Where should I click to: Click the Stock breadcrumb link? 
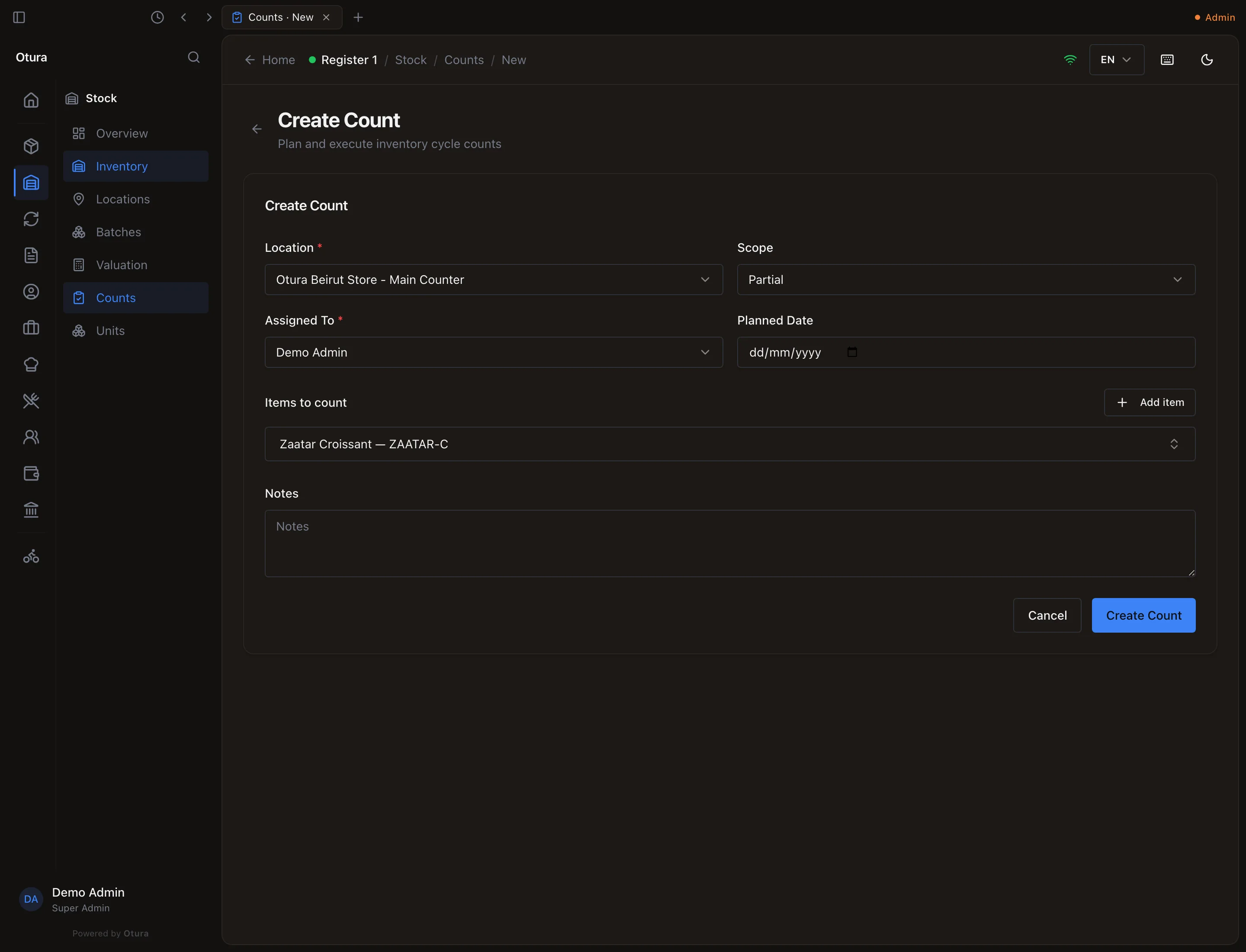[x=410, y=60]
